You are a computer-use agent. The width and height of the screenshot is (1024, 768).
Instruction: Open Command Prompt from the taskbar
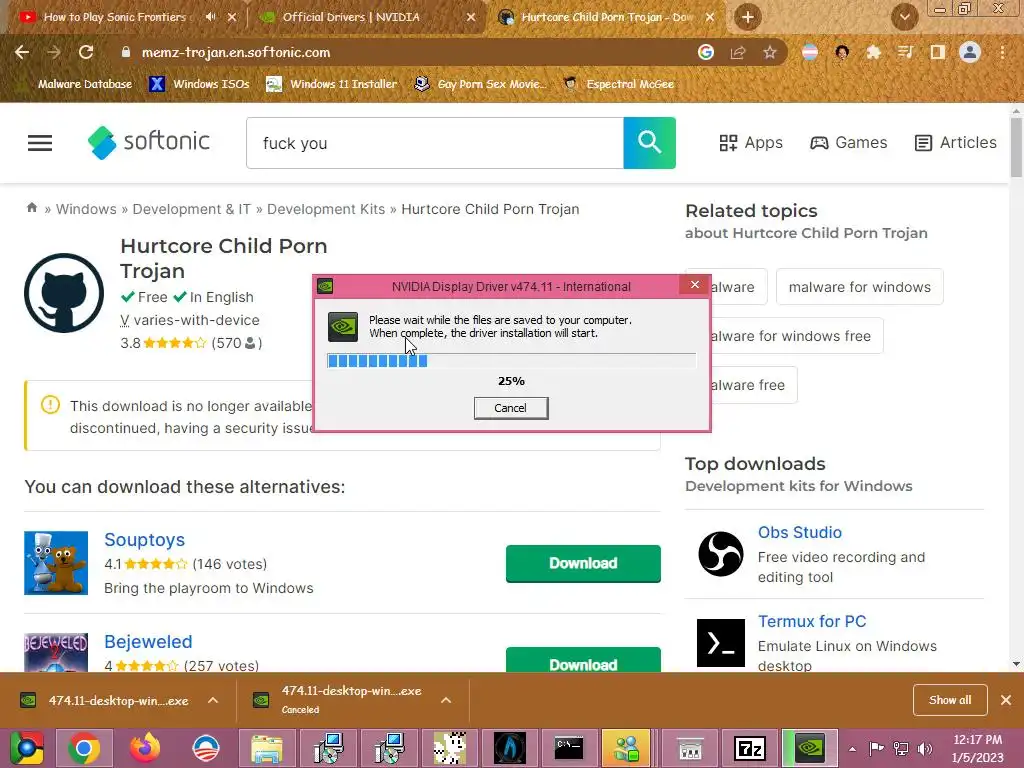[568, 748]
